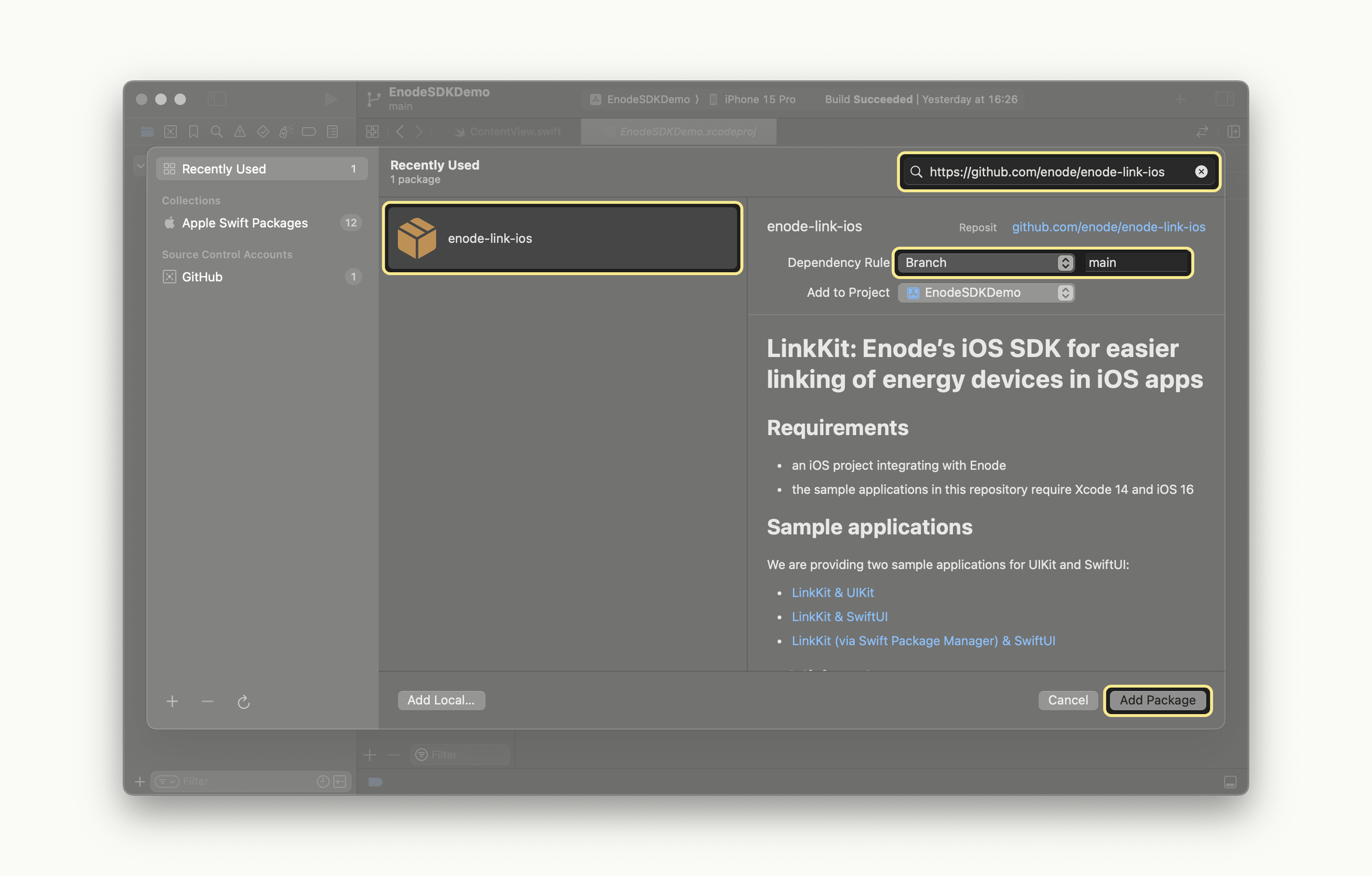This screenshot has width=1372, height=876.
Task: Refresh package collections with reload icon
Action: coord(244,702)
